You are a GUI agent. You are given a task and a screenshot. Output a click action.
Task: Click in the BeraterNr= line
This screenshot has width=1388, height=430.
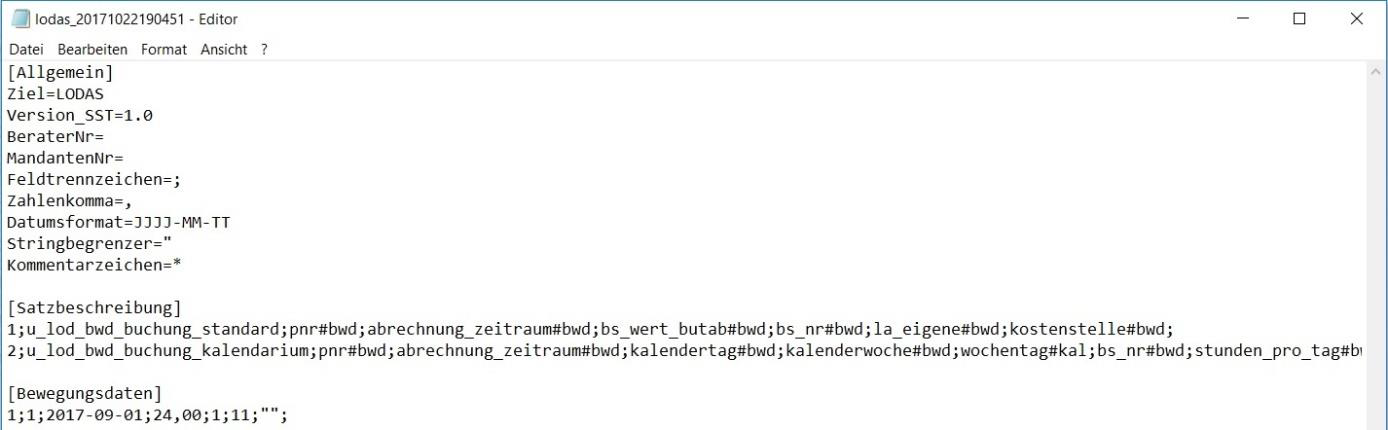tap(55, 136)
